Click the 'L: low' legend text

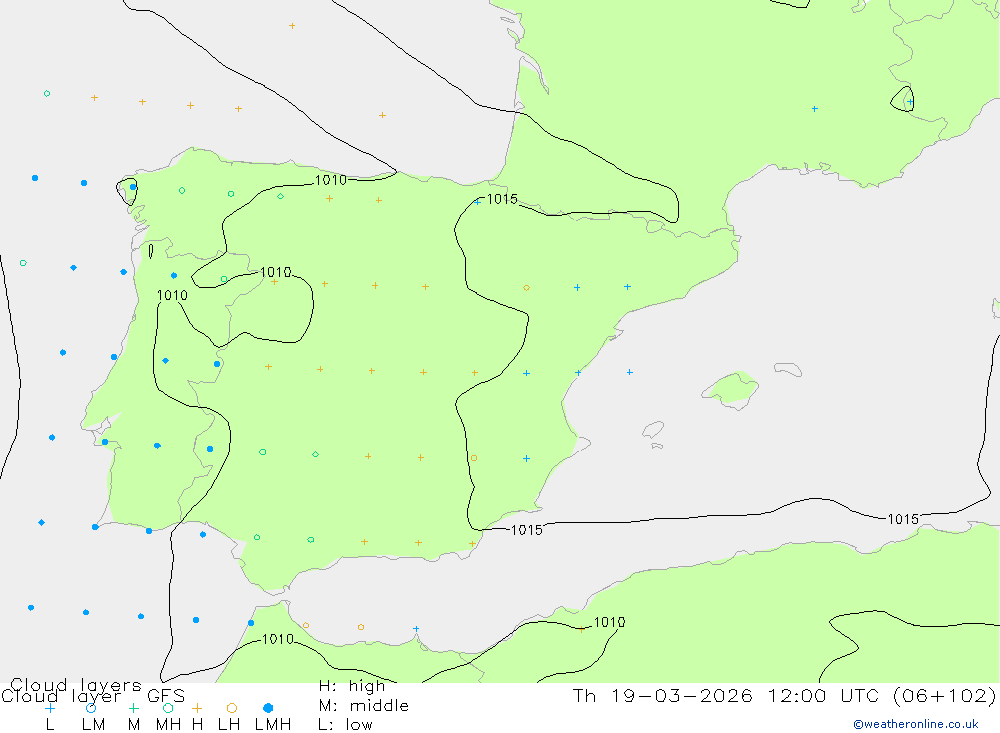[x=345, y=725]
